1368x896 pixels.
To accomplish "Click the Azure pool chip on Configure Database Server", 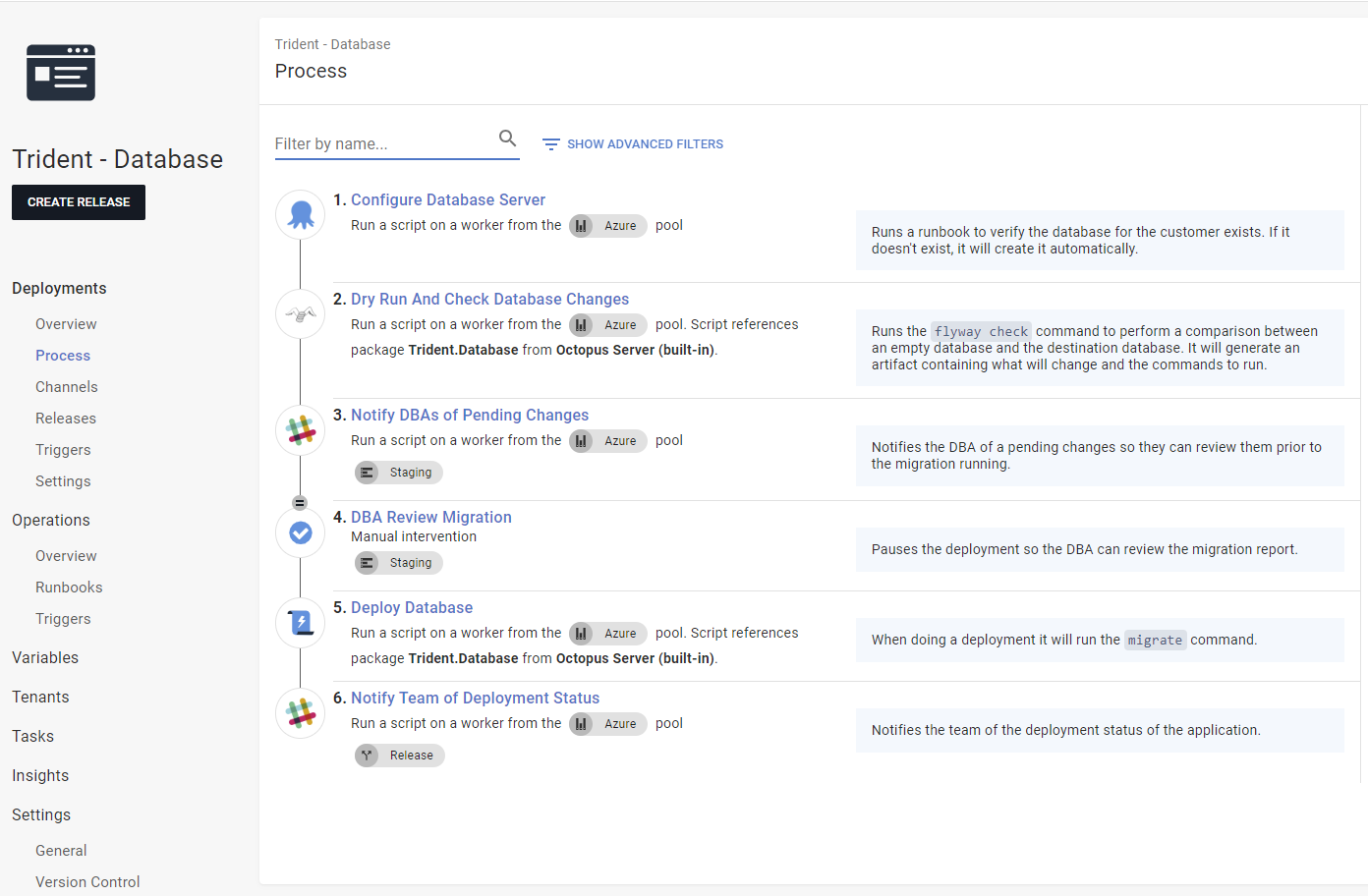I will [x=607, y=226].
